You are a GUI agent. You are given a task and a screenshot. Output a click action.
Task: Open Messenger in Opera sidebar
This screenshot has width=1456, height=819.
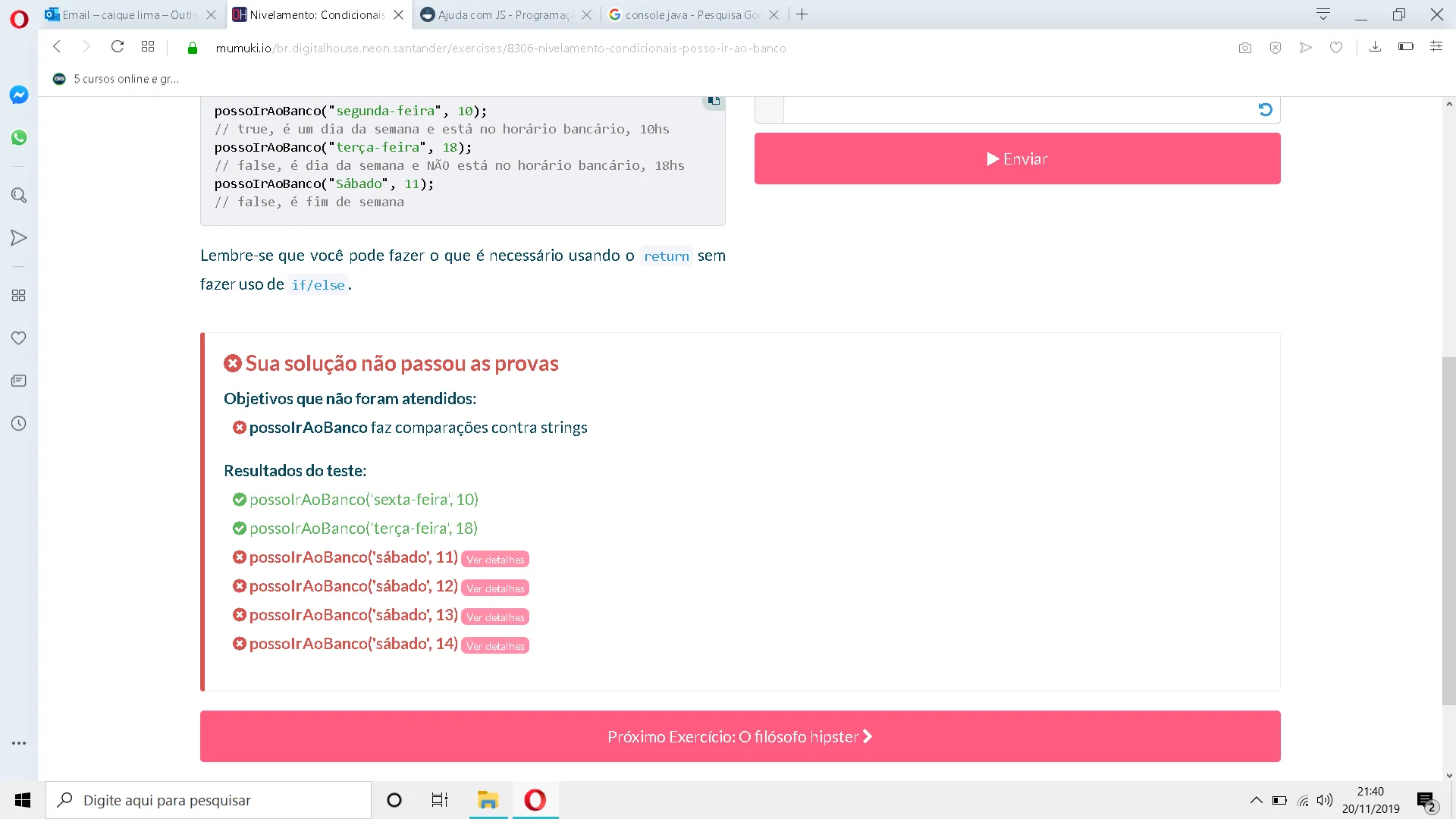19,95
